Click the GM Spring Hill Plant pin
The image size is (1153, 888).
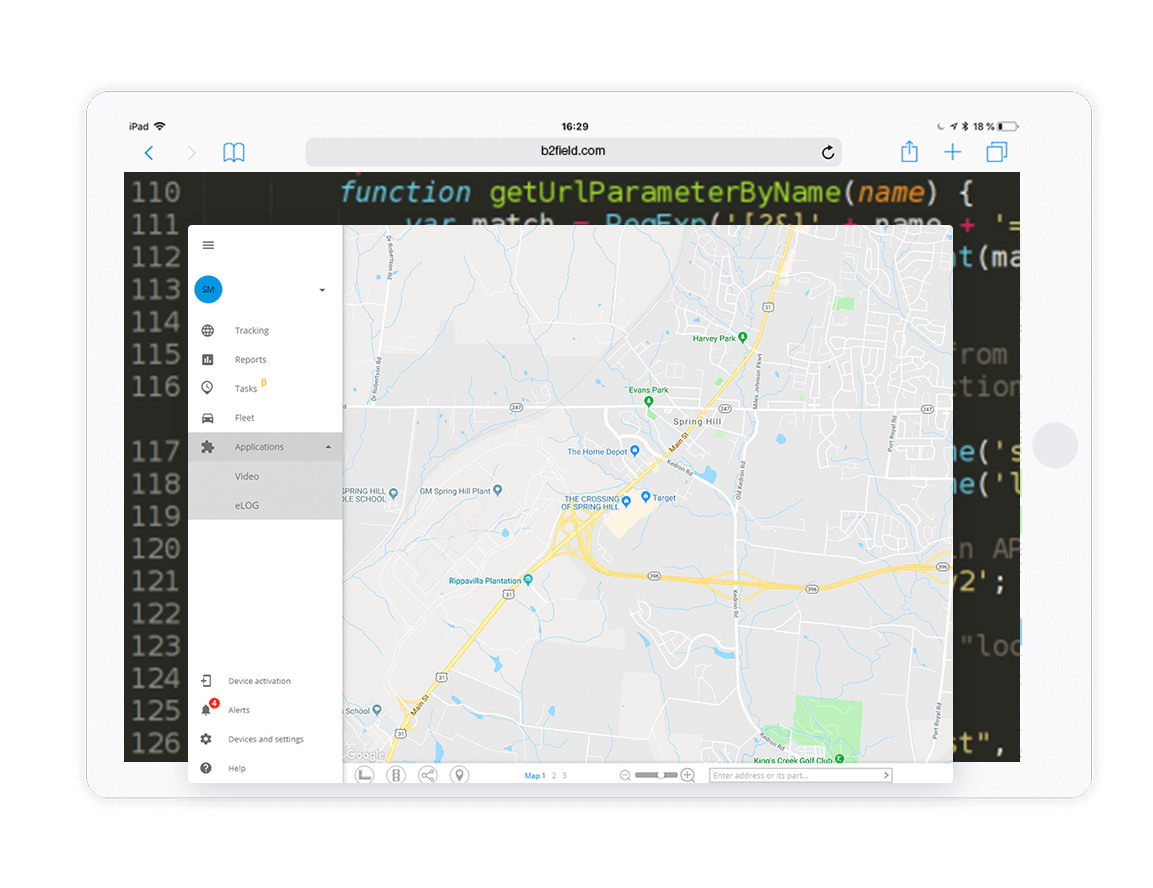click(x=498, y=490)
